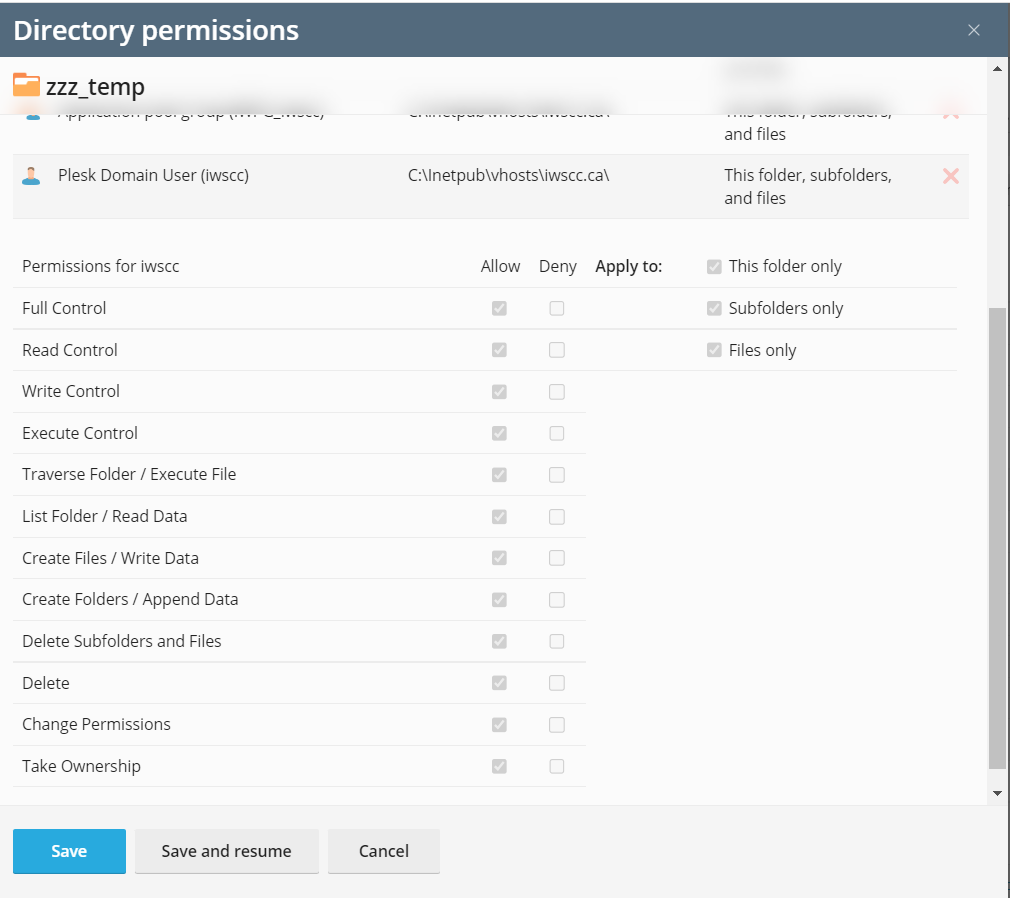The width and height of the screenshot is (1010, 898).
Task: Click the scrollbar down arrow
Action: [x=997, y=794]
